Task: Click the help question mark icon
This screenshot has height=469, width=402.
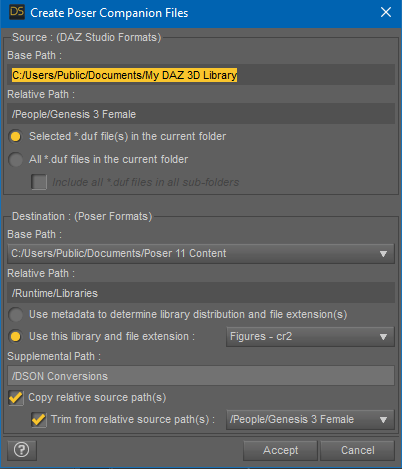Action: click(x=22, y=450)
